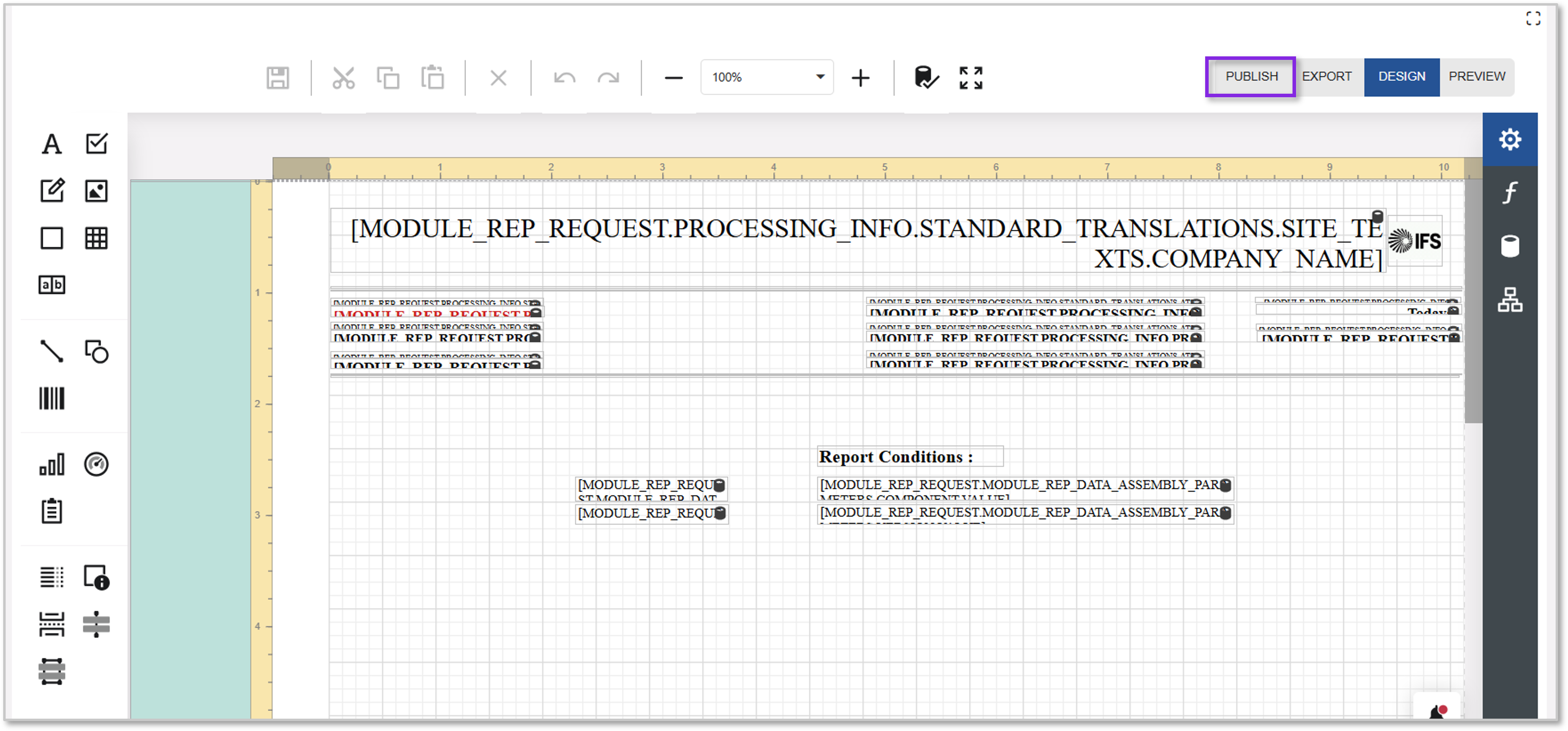The image size is (1568, 731).
Task: Click the Paste clipboard icon
Action: point(432,77)
